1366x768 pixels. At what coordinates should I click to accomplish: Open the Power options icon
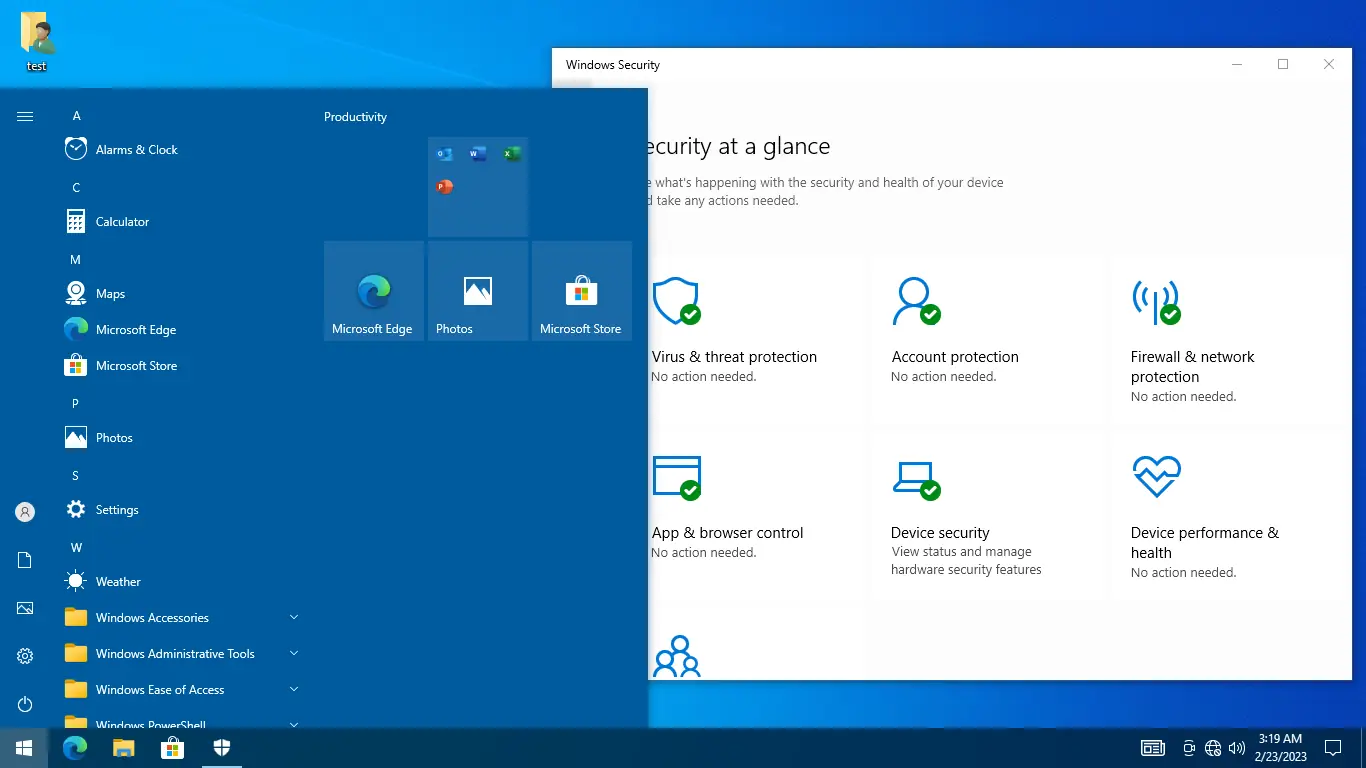(x=25, y=704)
